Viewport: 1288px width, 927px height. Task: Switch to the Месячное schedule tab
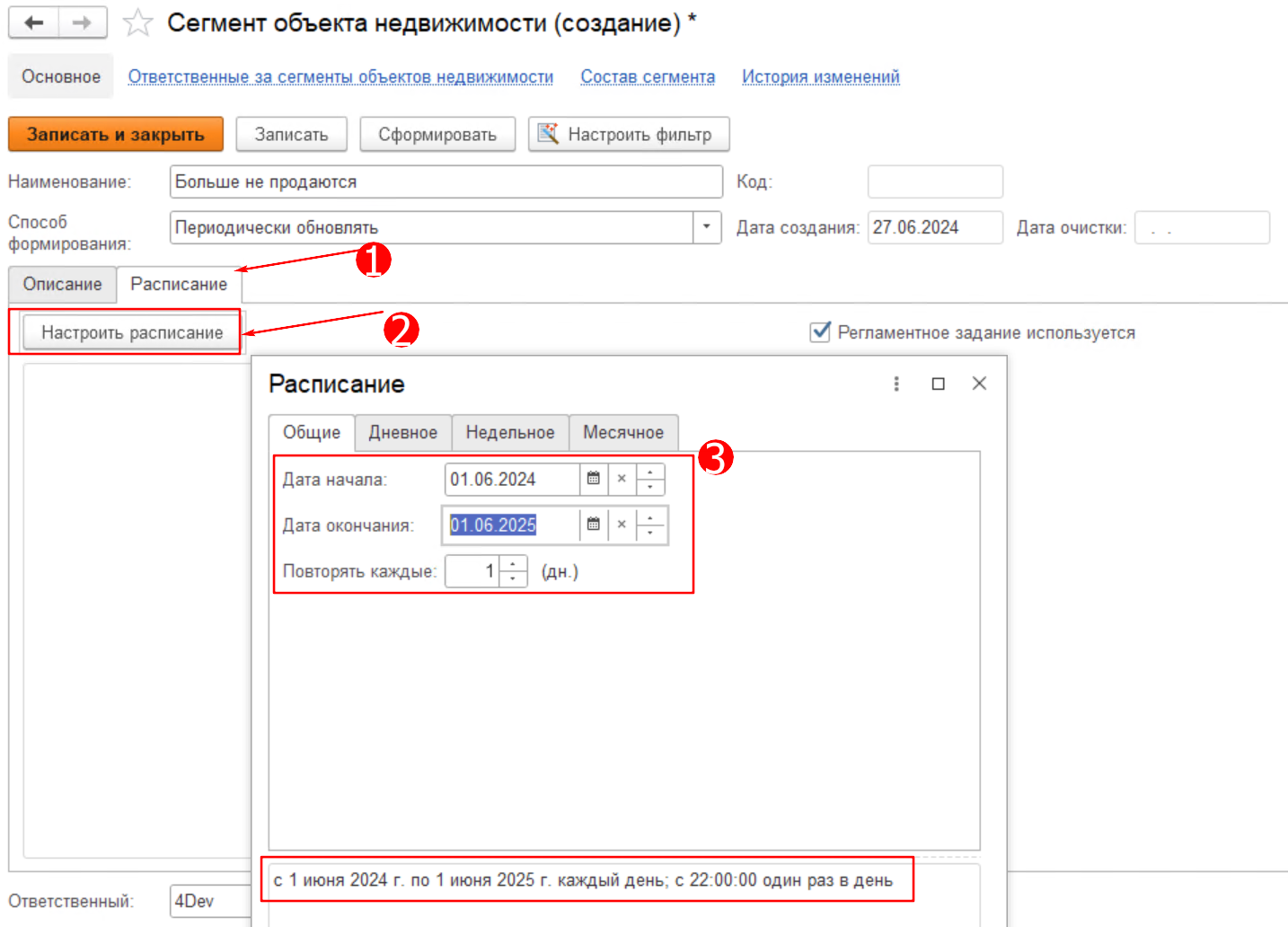pos(622,432)
